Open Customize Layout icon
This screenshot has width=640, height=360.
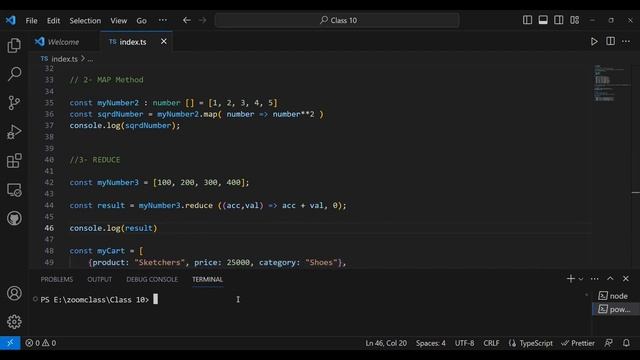[x=575, y=20]
